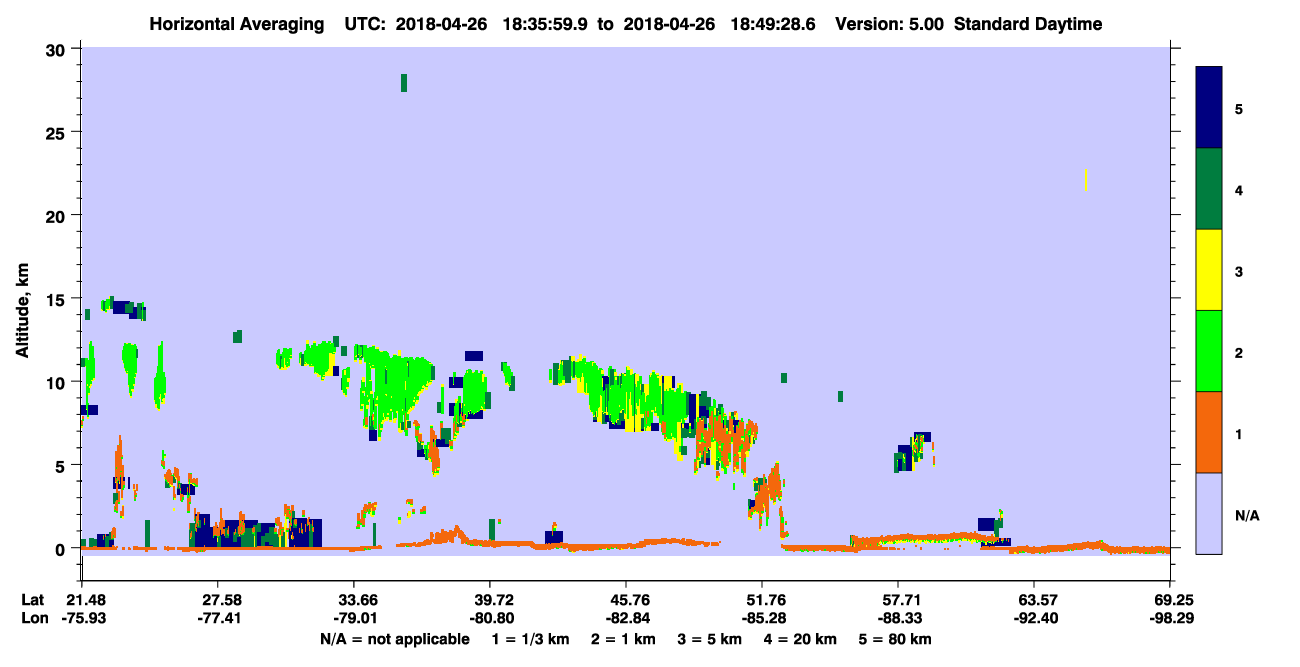
Task: Click the longitude value -92.40
Action: coord(1033,619)
